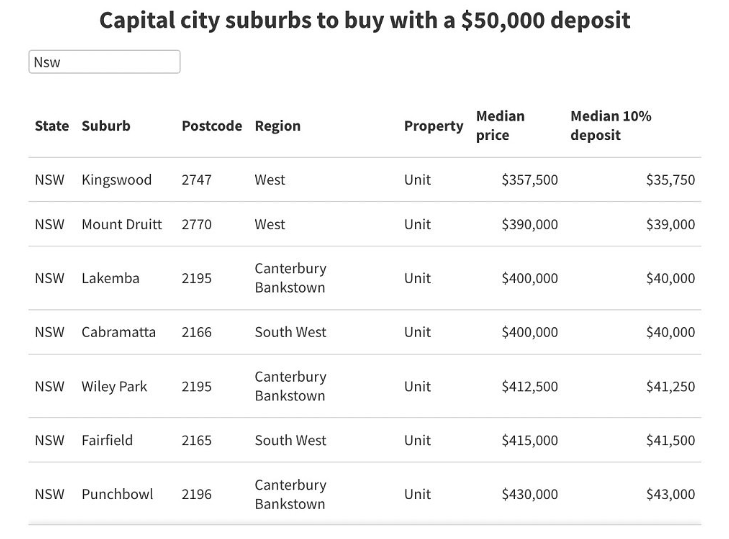Sort table by State column header
The height and width of the screenshot is (539, 729).
(52, 126)
